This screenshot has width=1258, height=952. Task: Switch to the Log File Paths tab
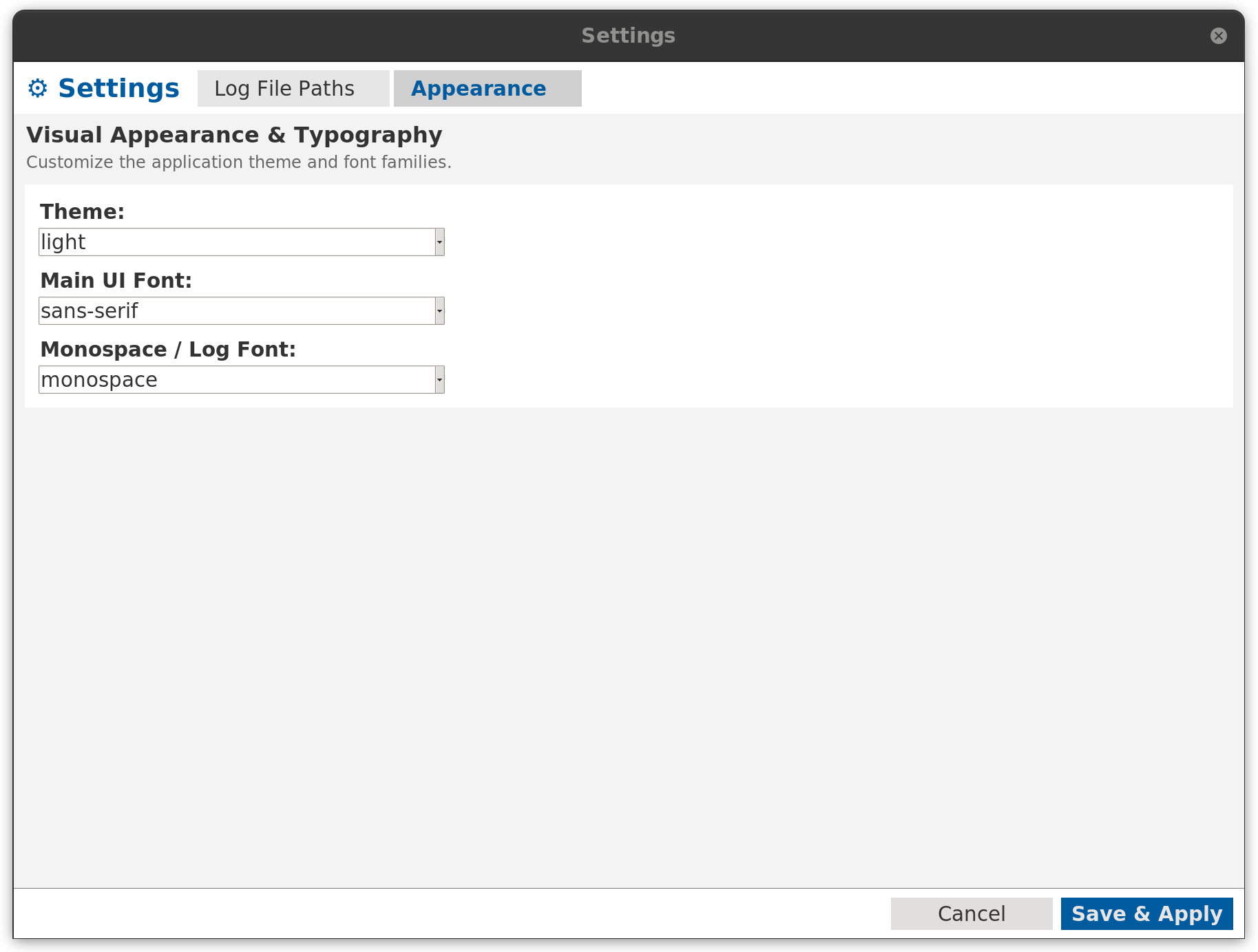293,89
